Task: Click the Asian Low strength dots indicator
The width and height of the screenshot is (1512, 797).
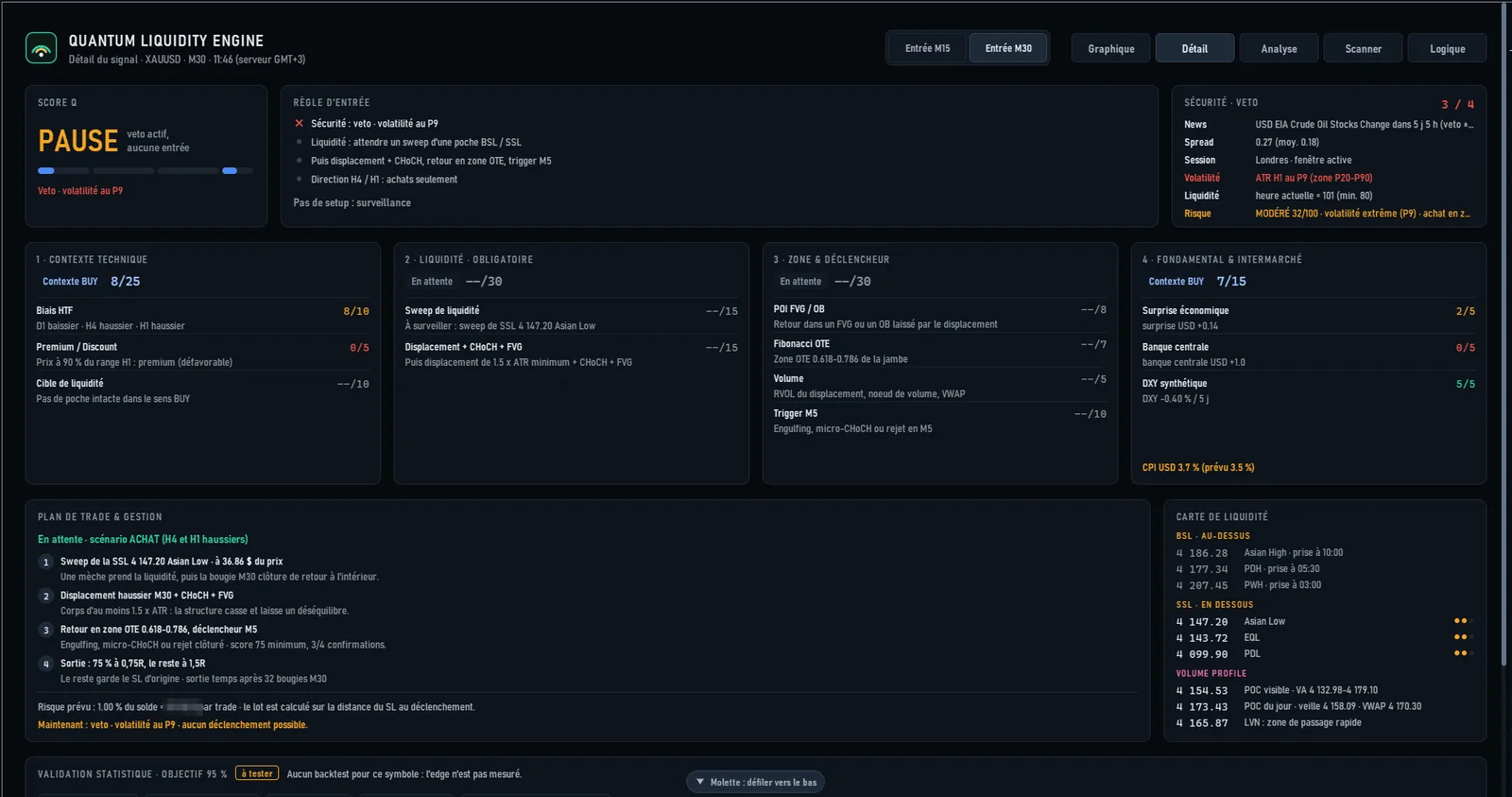Action: coord(1463,621)
